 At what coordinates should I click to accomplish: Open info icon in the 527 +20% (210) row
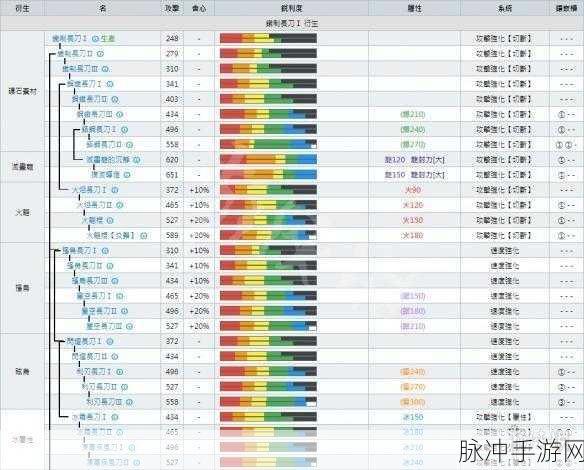tap(129, 326)
